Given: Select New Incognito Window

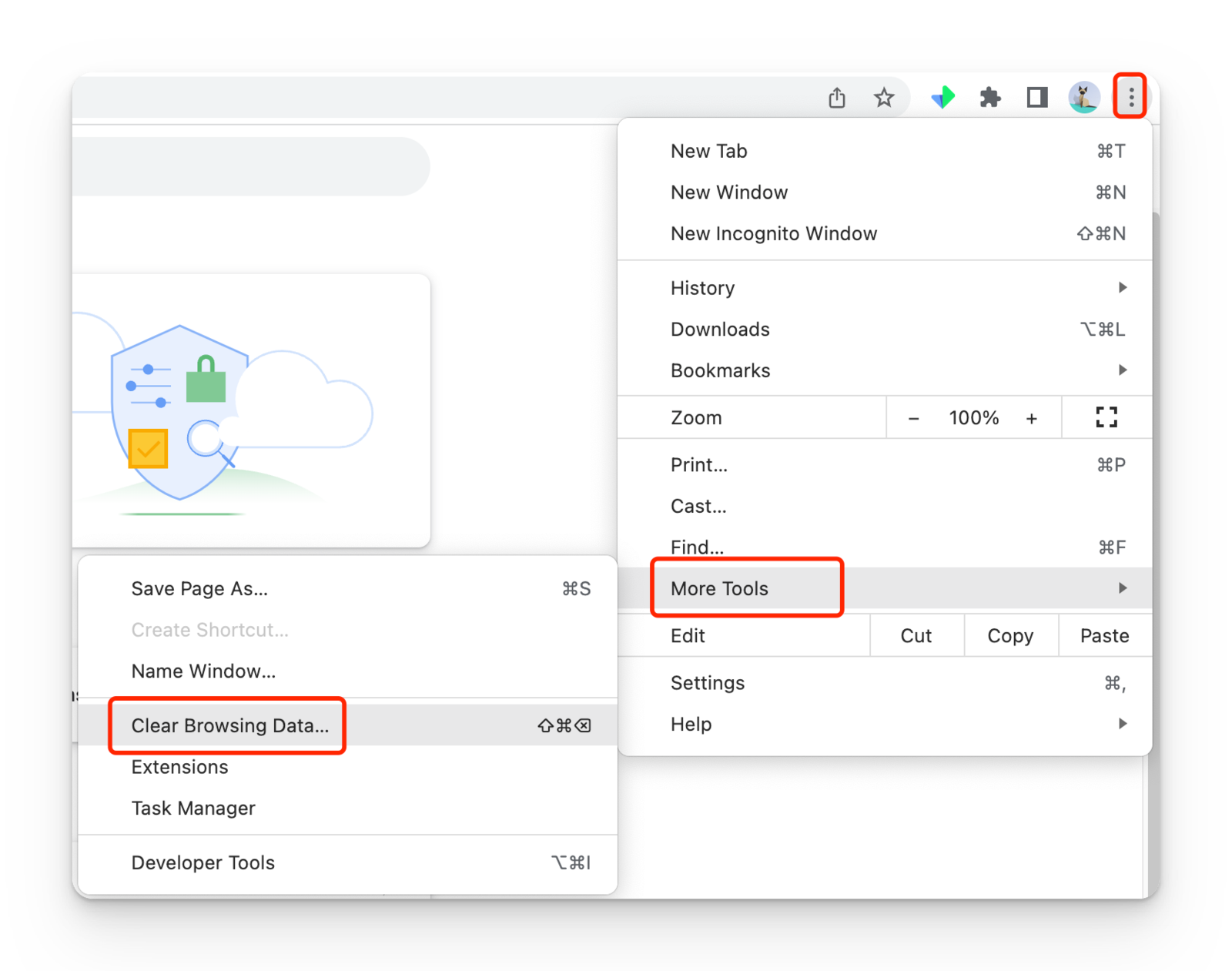Looking at the screenshot, I should (774, 233).
